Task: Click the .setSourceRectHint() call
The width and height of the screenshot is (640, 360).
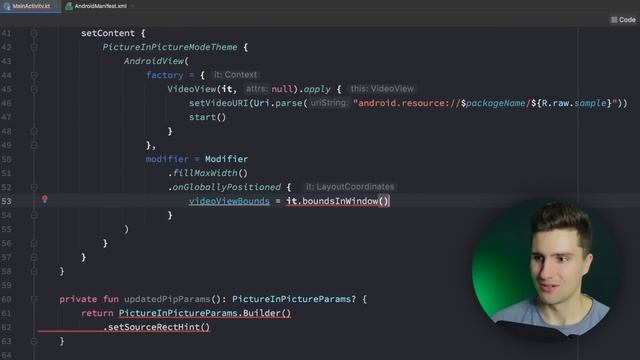Action: (x=157, y=327)
